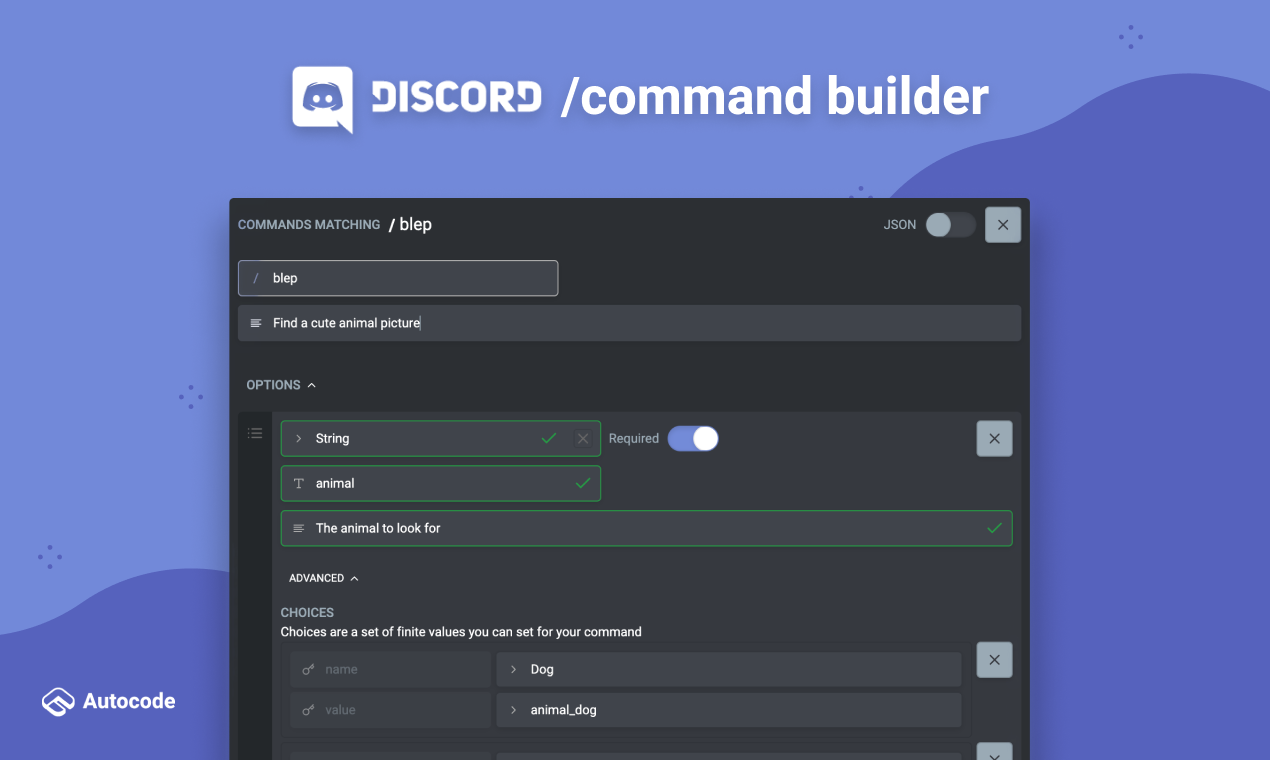
Task: Edit the 'Find a cute animal picture' description
Action: [629, 323]
